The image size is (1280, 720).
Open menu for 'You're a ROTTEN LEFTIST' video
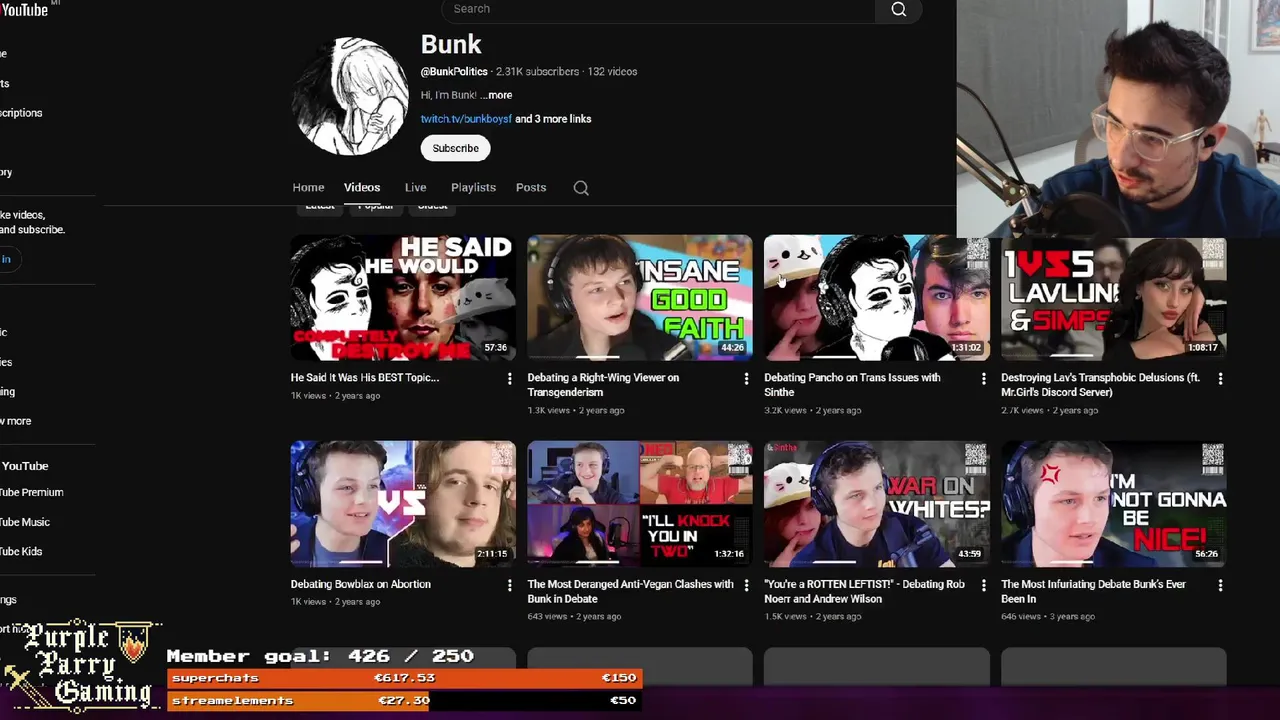[983, 585]
